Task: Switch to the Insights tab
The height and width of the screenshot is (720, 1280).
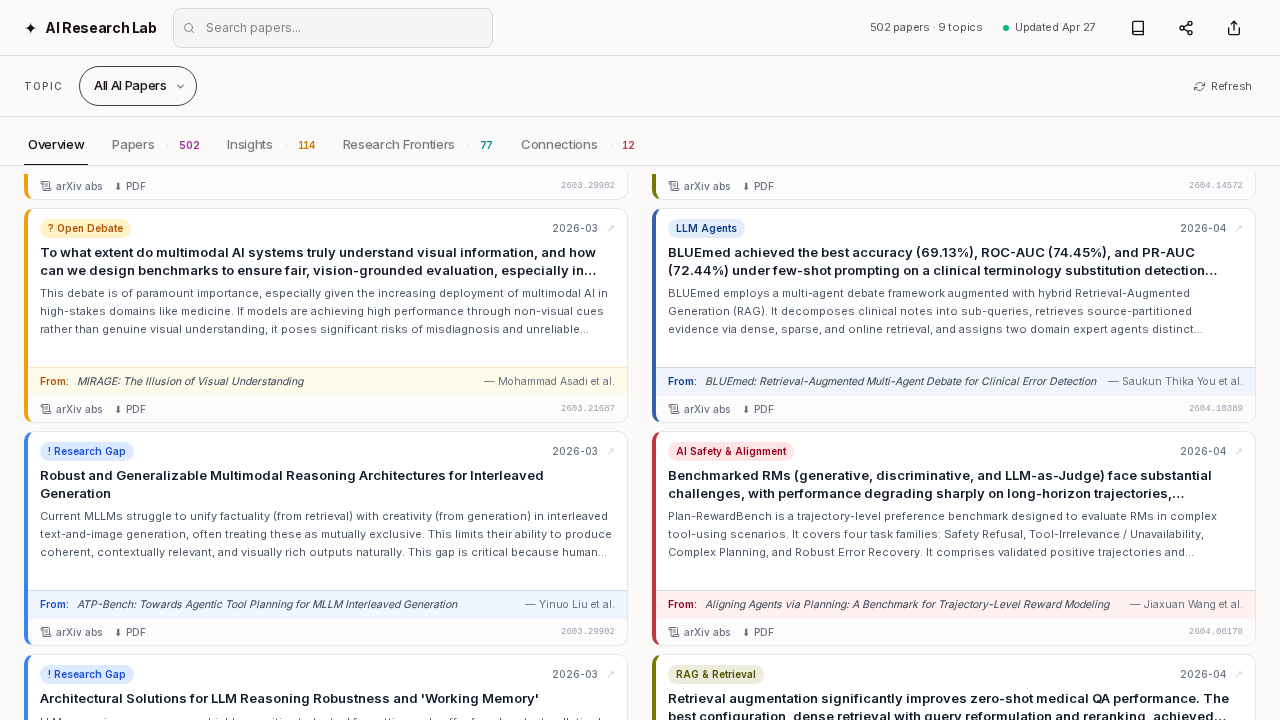Action: click(271, 145)
